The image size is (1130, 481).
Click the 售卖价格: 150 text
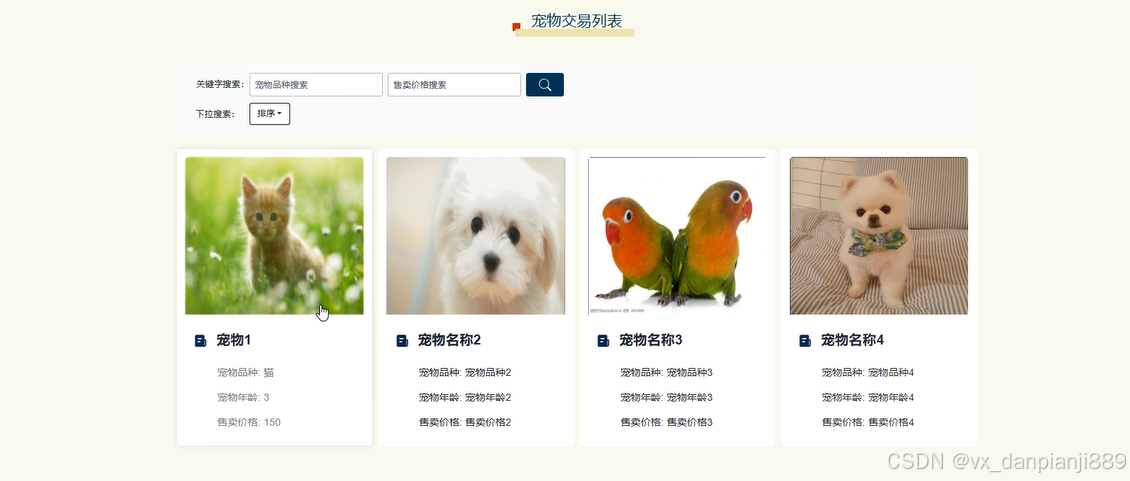tap(249, 423)
